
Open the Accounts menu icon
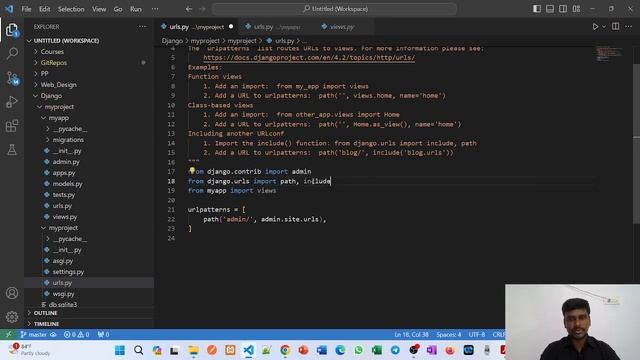pyautogui.click(x=12, y=293)
